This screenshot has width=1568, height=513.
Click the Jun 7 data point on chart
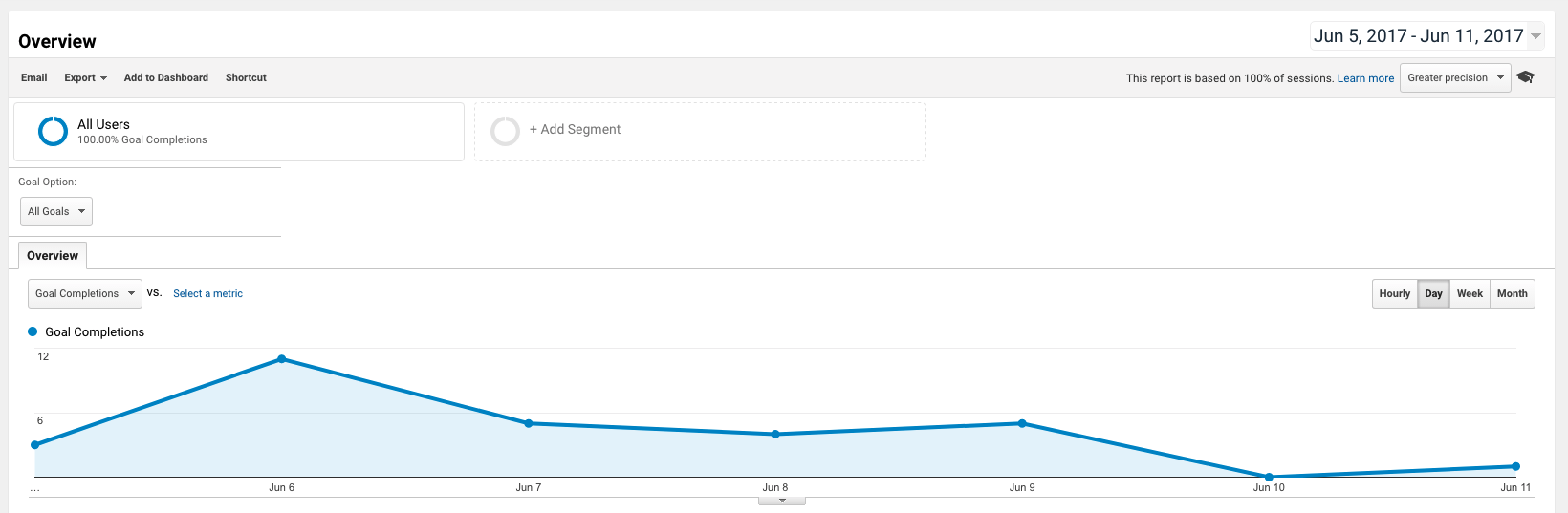click(x=529, y=423)
